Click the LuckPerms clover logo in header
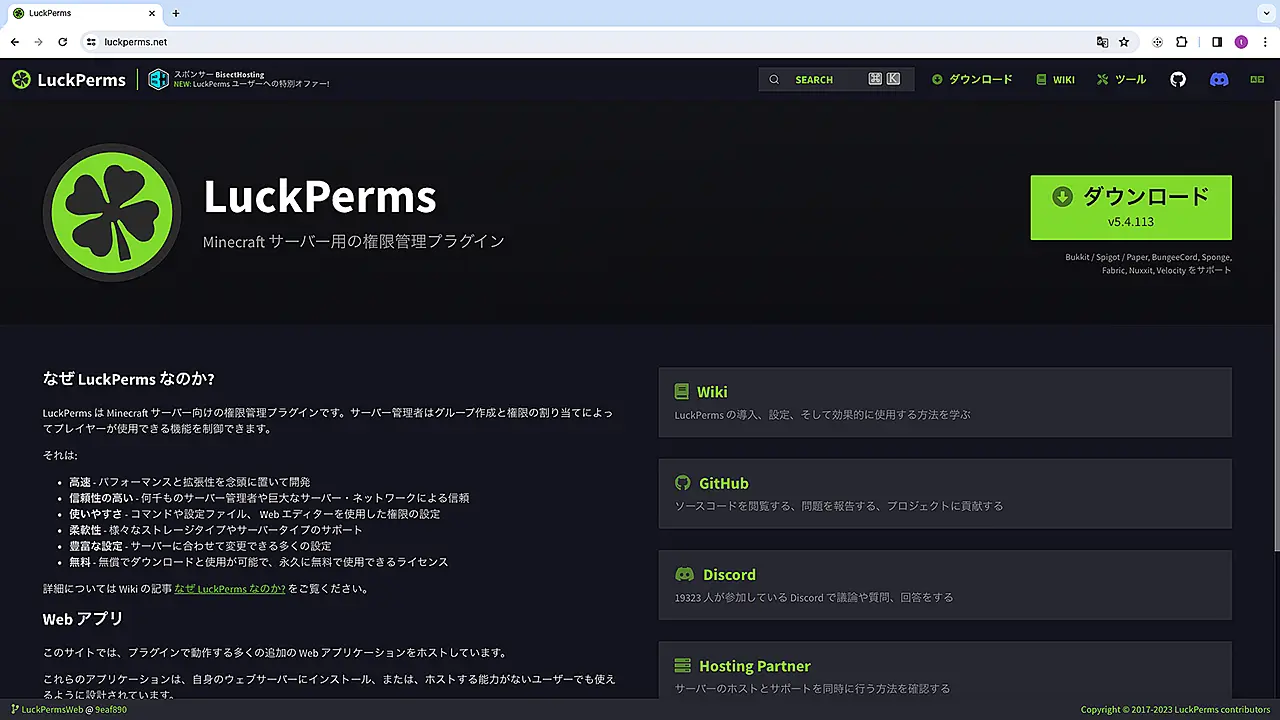The width and height of the screenshot is (1280, 720). pyautogui.click(x=21, y=80)
